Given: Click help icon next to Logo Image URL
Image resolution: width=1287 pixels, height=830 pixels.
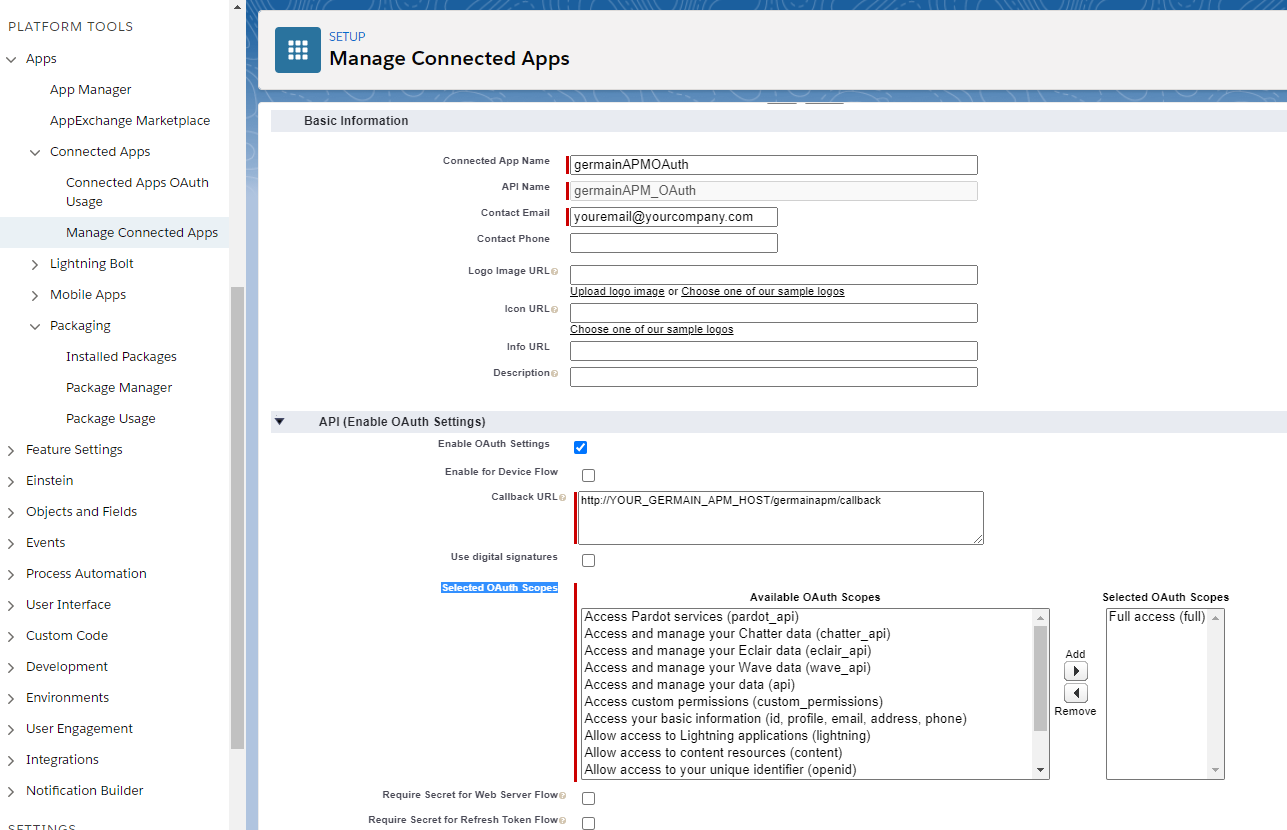Looking at the screenshot, I should [x=554, y=272].
